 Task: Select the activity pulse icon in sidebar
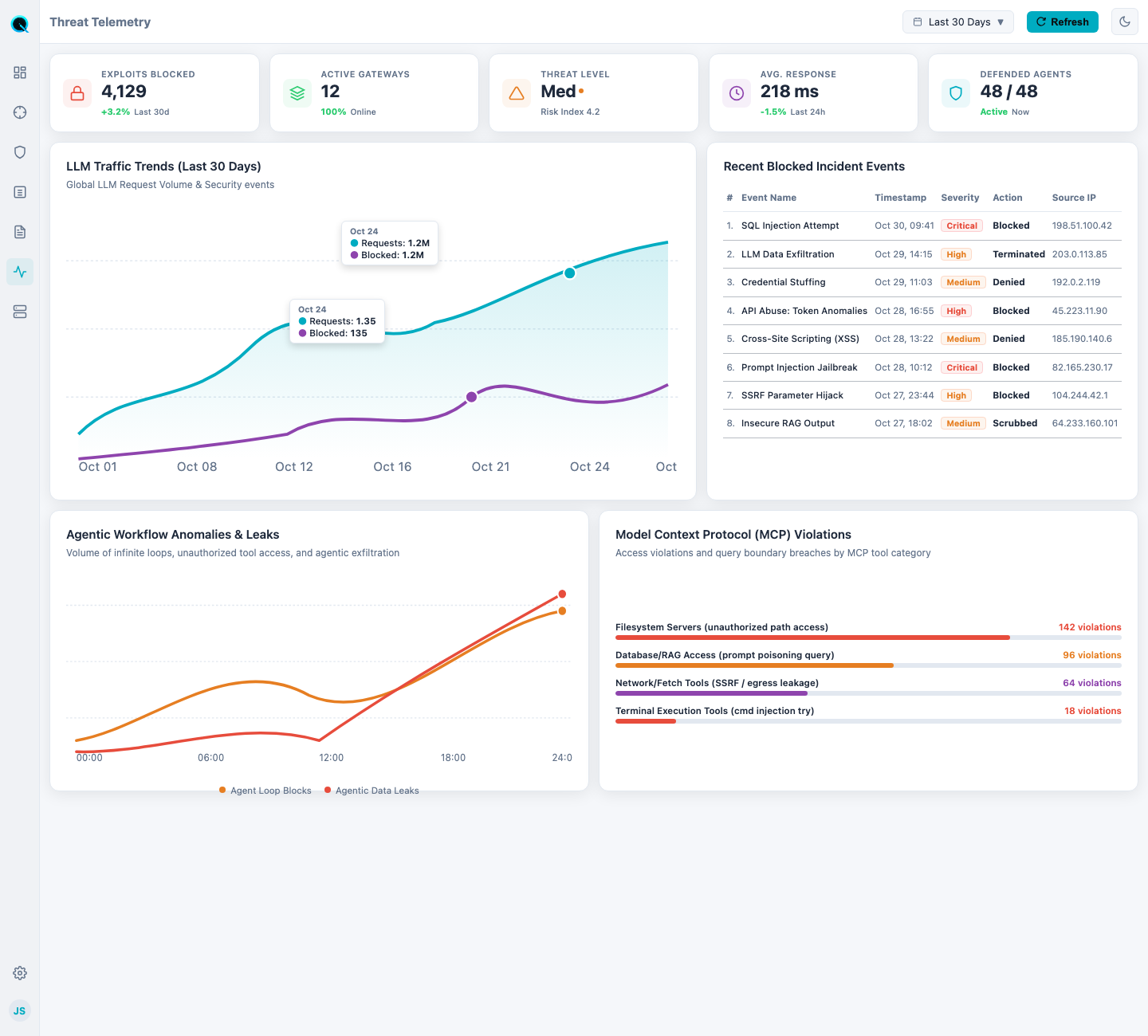pos(20,272)
